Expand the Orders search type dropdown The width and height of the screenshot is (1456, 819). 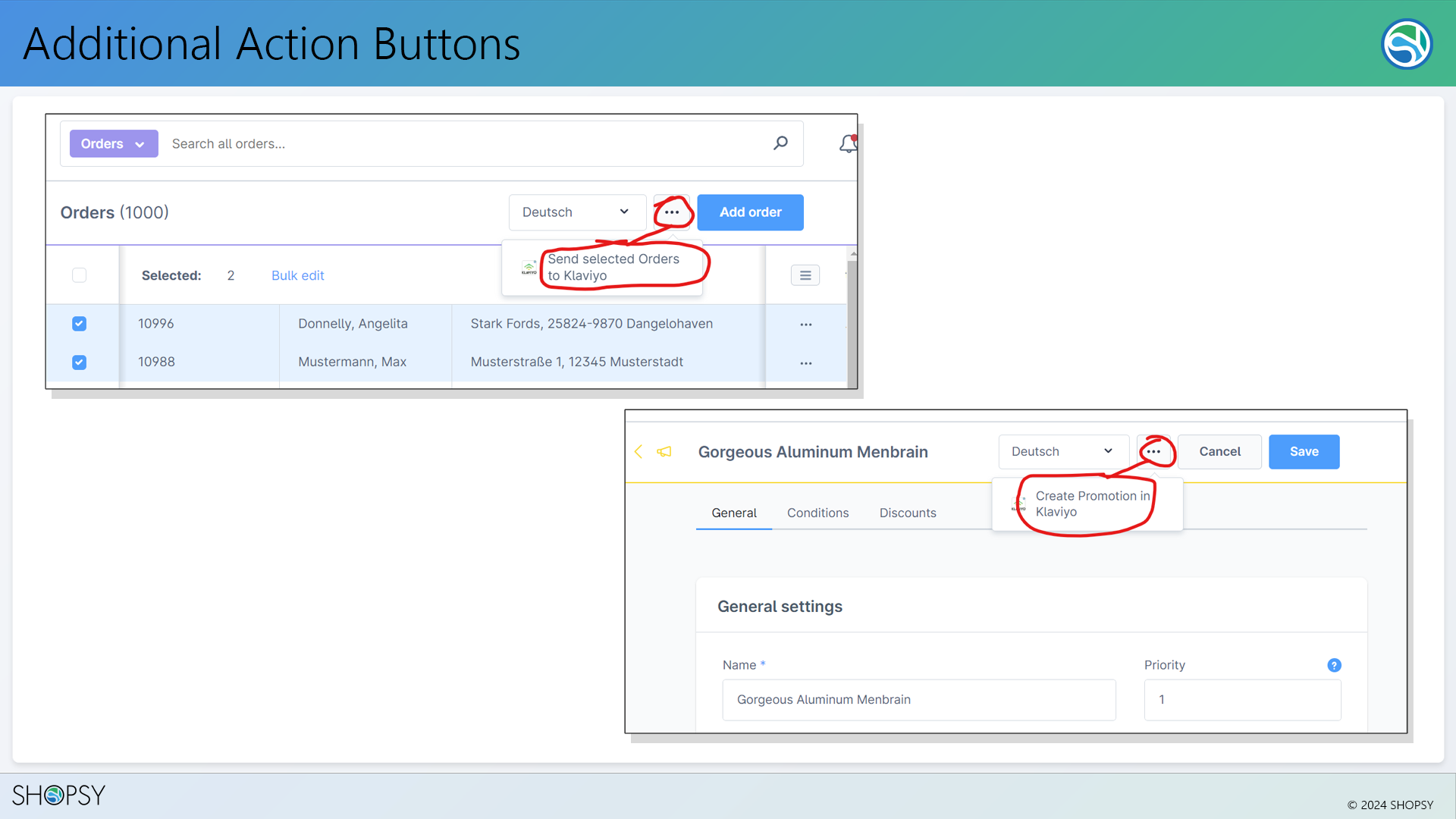114,143
